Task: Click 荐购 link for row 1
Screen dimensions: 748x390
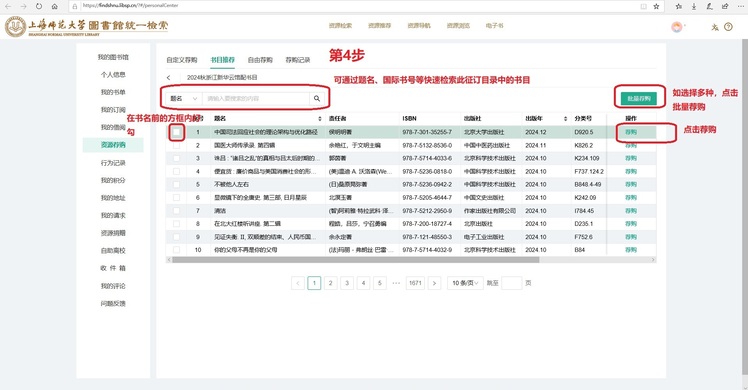Action: (631, 132)
